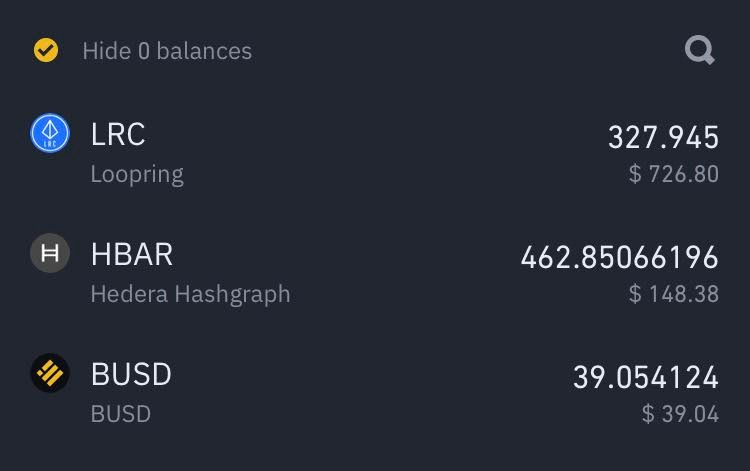Image resolution: width=750 pixels, height=471 pixels.
Task: Select the HBAR ticker name
Action: [x=132, y=254]
